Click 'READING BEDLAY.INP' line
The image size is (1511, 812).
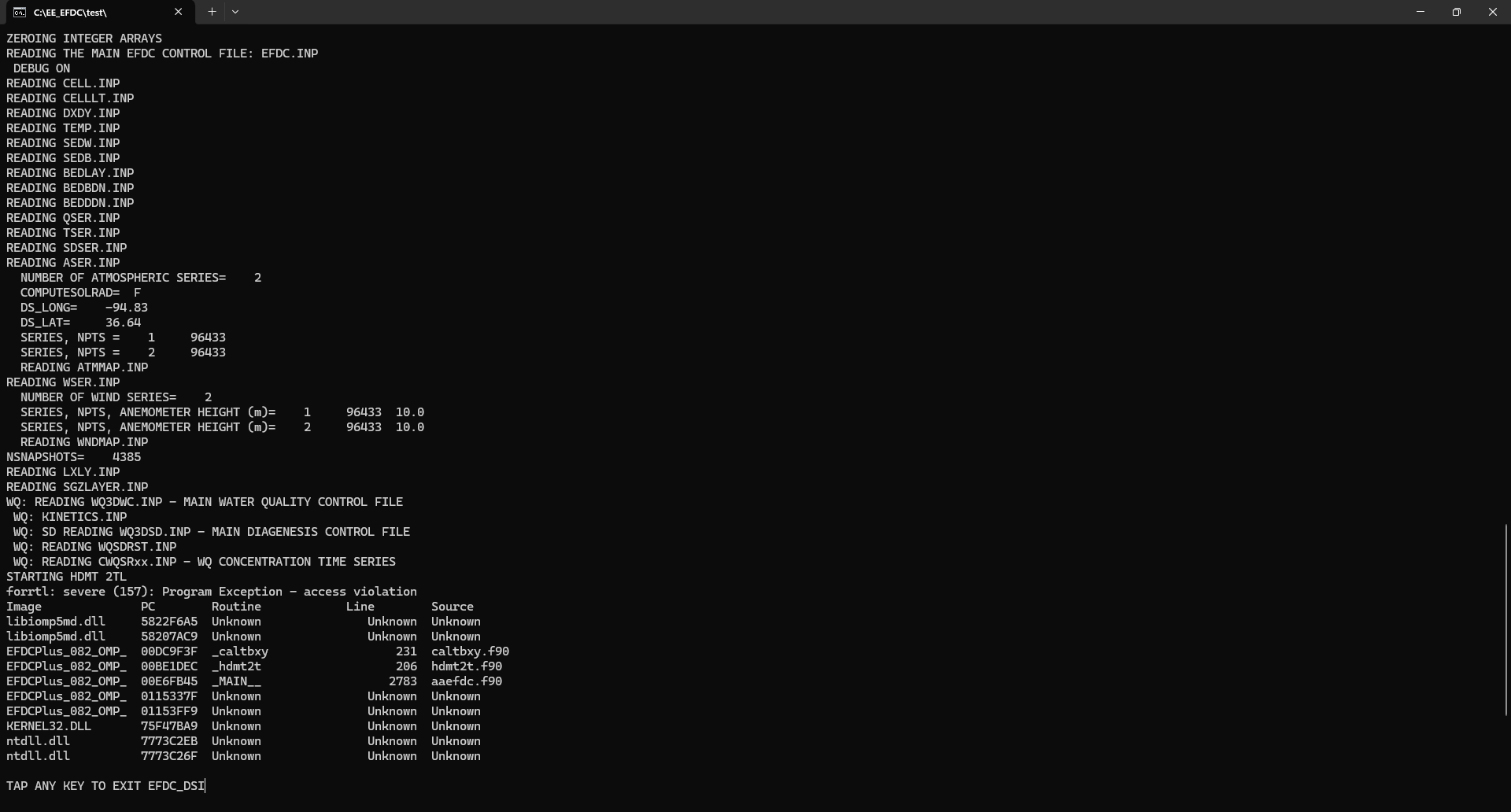click(70, 173)
